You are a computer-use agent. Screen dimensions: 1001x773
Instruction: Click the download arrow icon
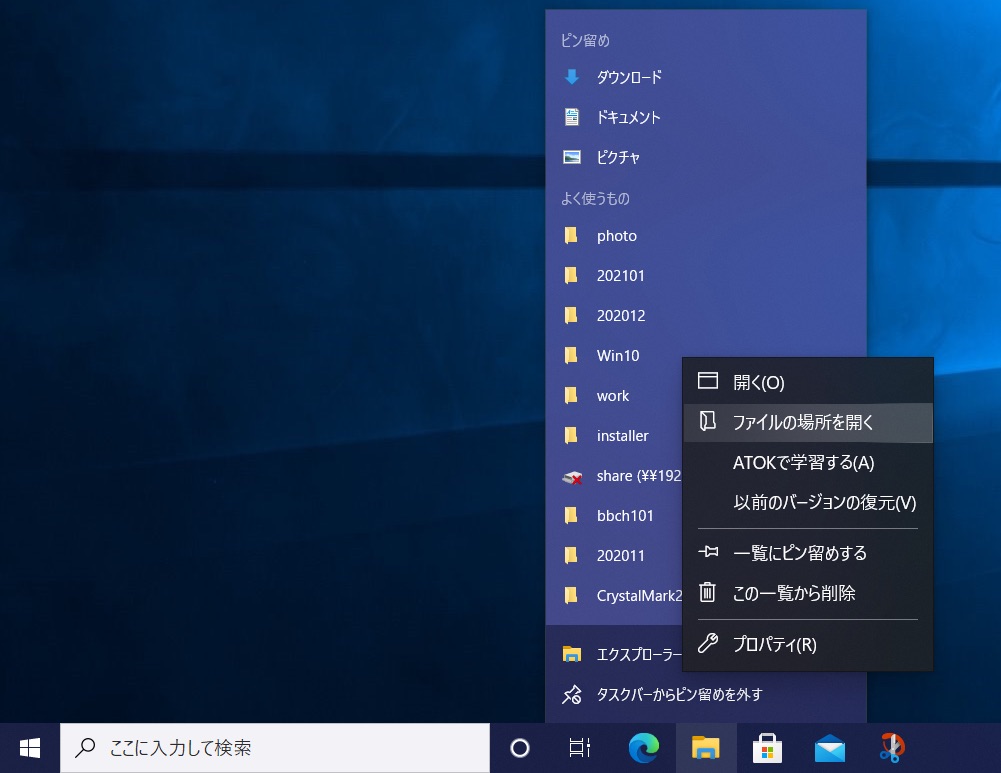(571, 77)
